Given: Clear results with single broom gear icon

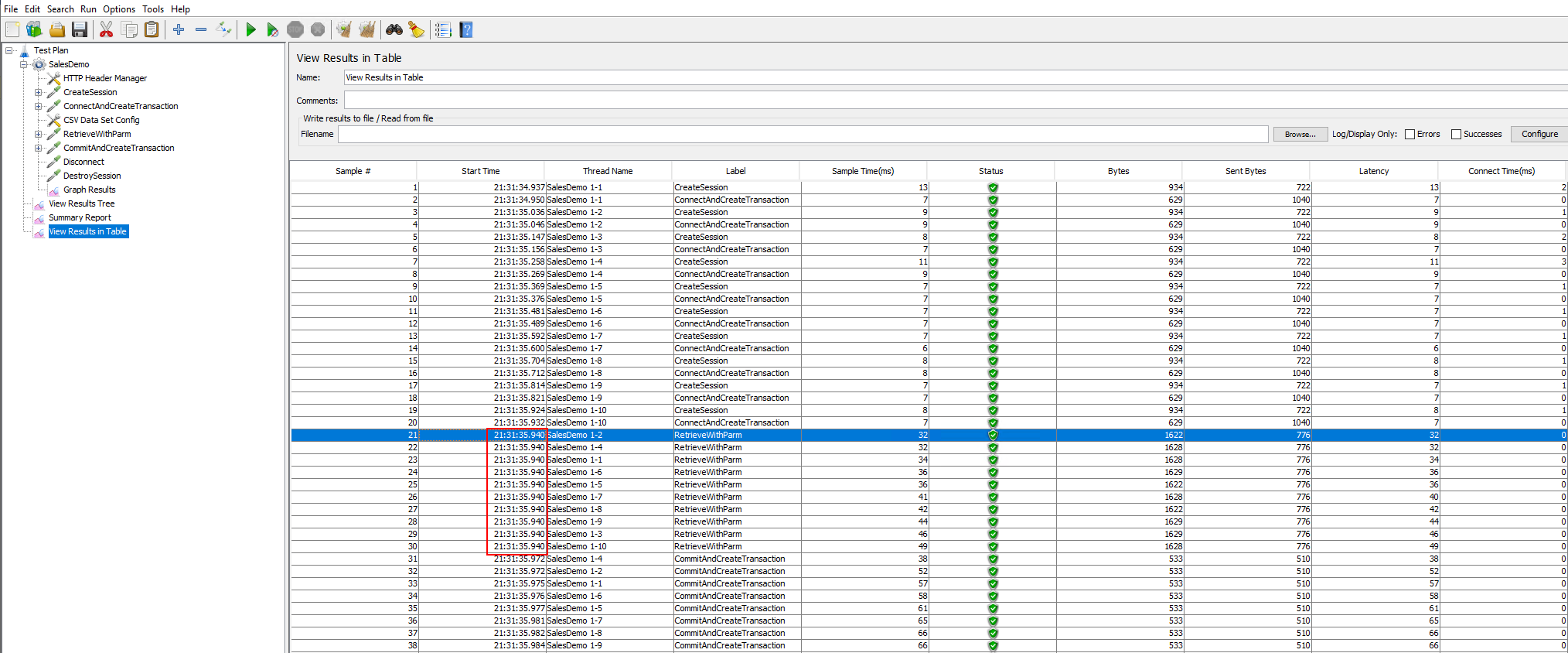Looking at the screenshot, I should point(344,29).
